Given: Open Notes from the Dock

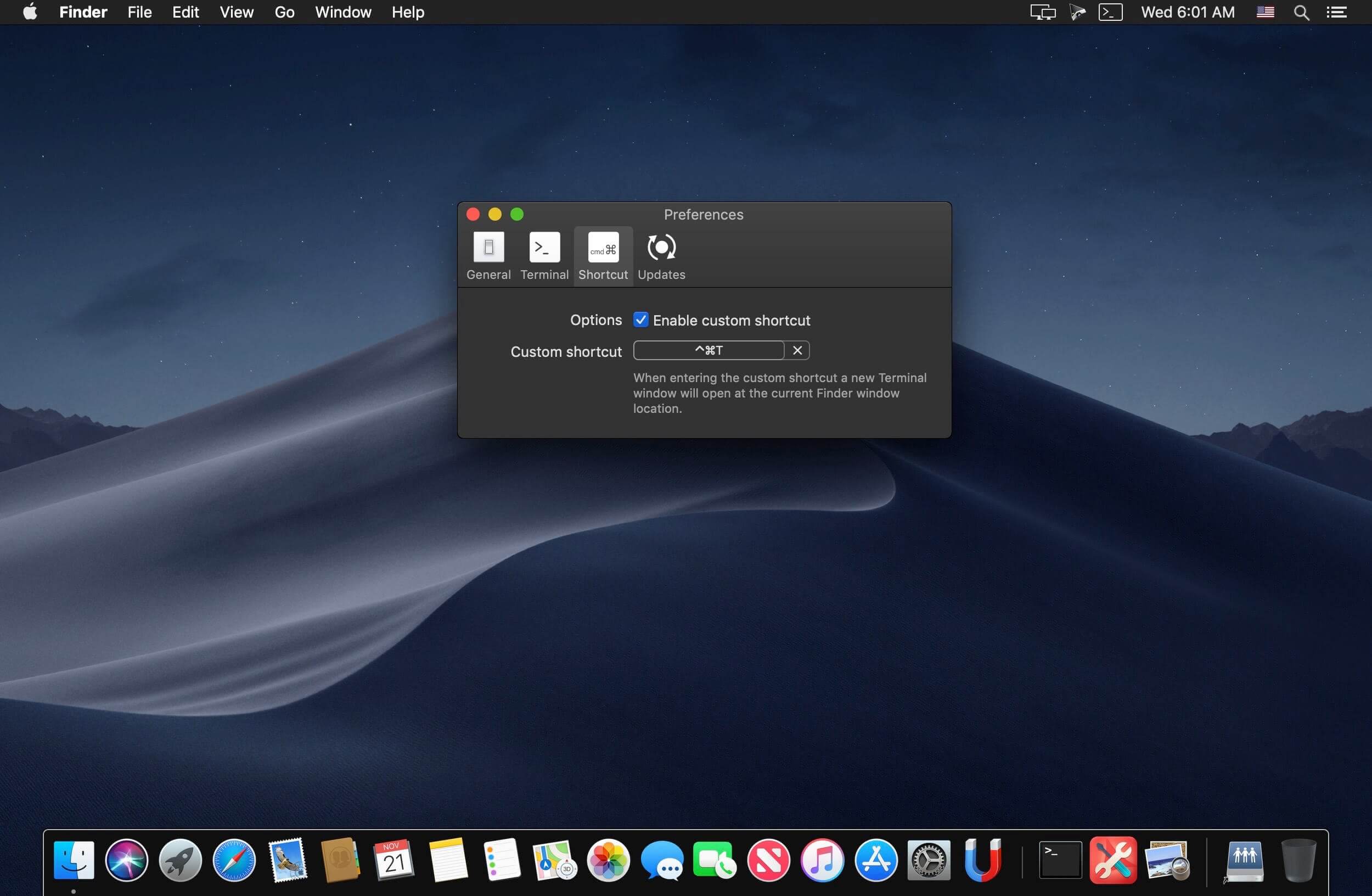Looking at the screenshot, I should (448, 859).
